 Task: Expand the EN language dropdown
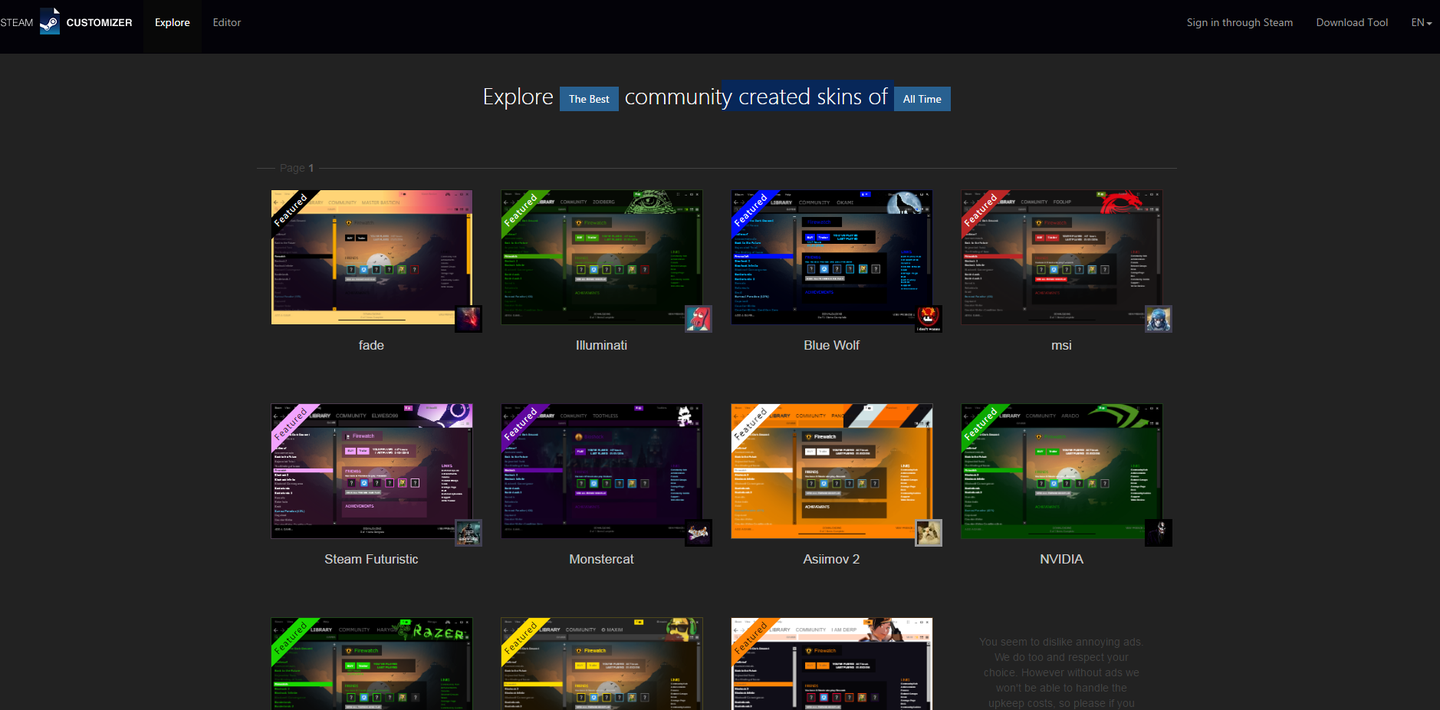(1420, 22)
